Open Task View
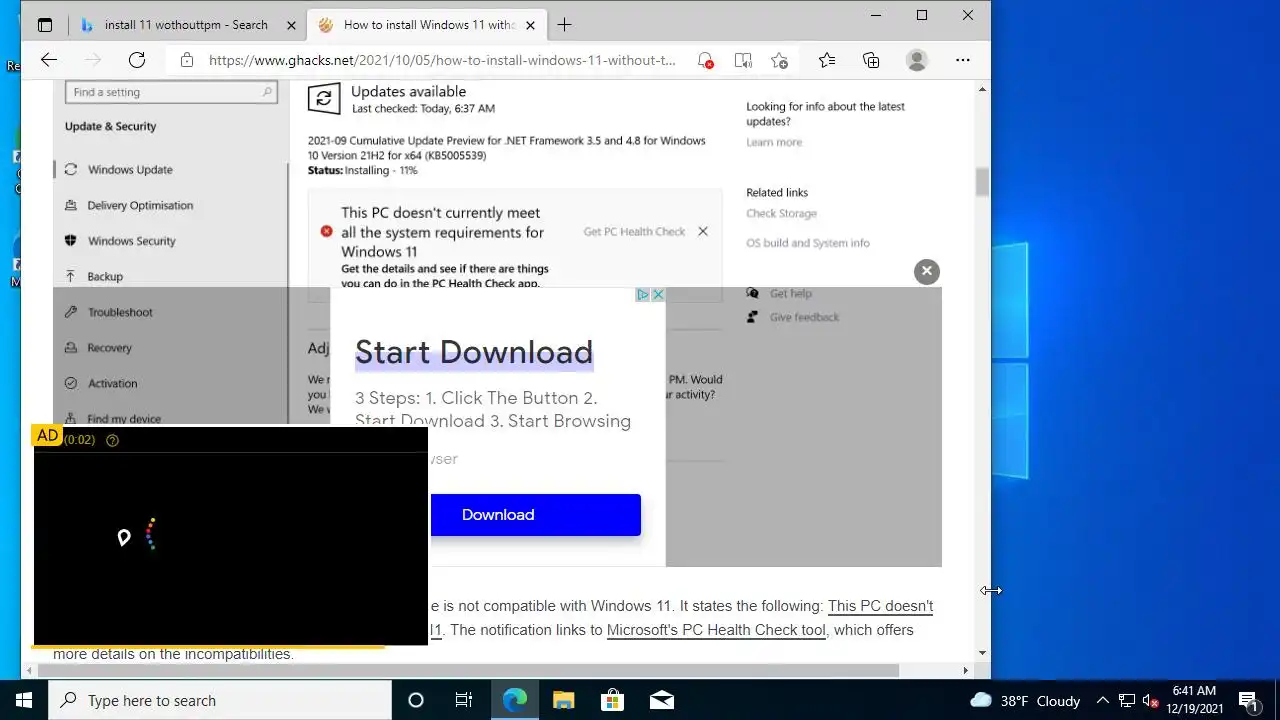Viewport: 1280px width, 720px height. click(x=464, y=701)
